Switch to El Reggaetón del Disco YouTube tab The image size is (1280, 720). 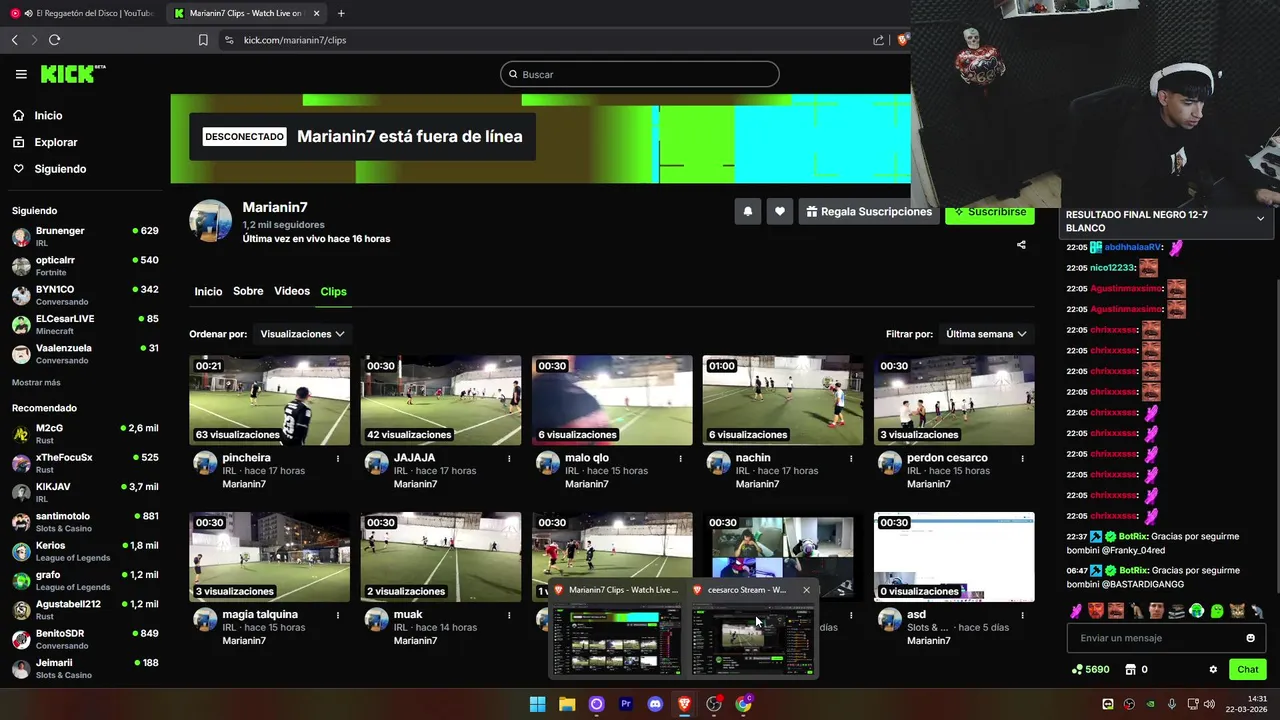click(83, 13)
